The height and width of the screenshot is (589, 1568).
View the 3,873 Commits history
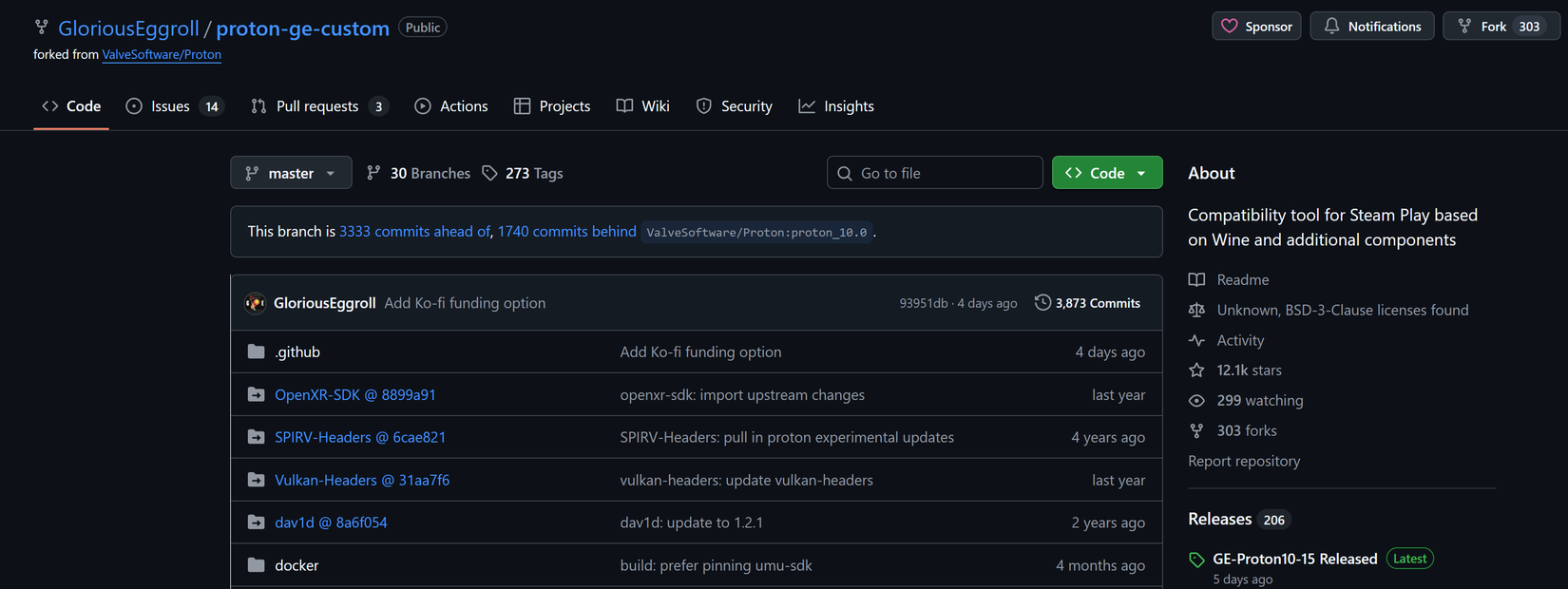point(1087,303)
